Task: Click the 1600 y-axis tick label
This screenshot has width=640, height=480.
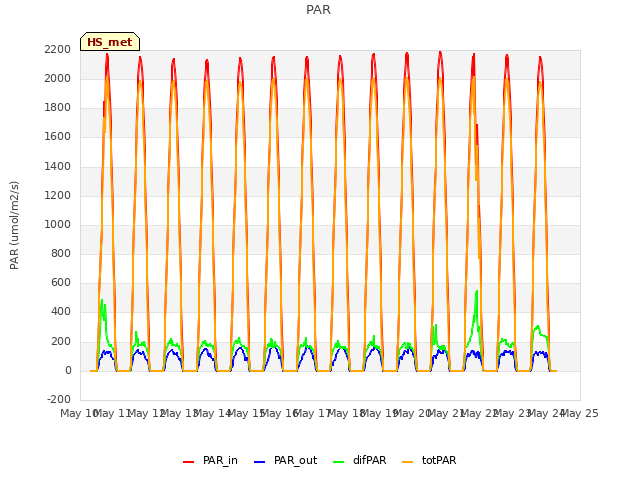Action: point(58,137)
